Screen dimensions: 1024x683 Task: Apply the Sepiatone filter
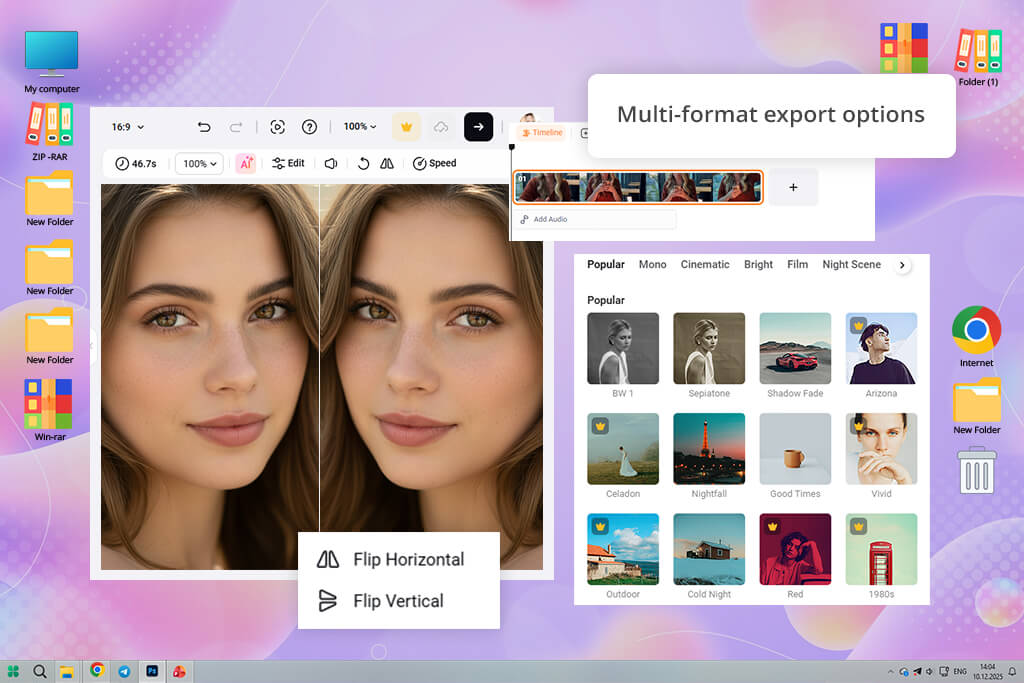pyautogui.click(x=709, y=349)
